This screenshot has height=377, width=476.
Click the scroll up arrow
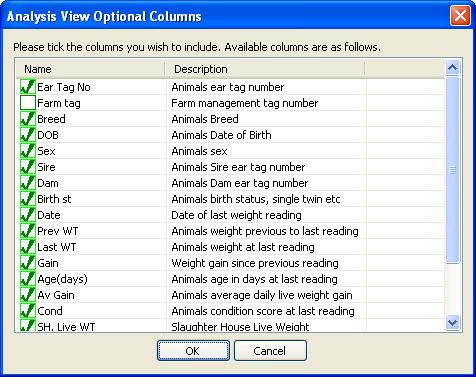pos(453,68)
